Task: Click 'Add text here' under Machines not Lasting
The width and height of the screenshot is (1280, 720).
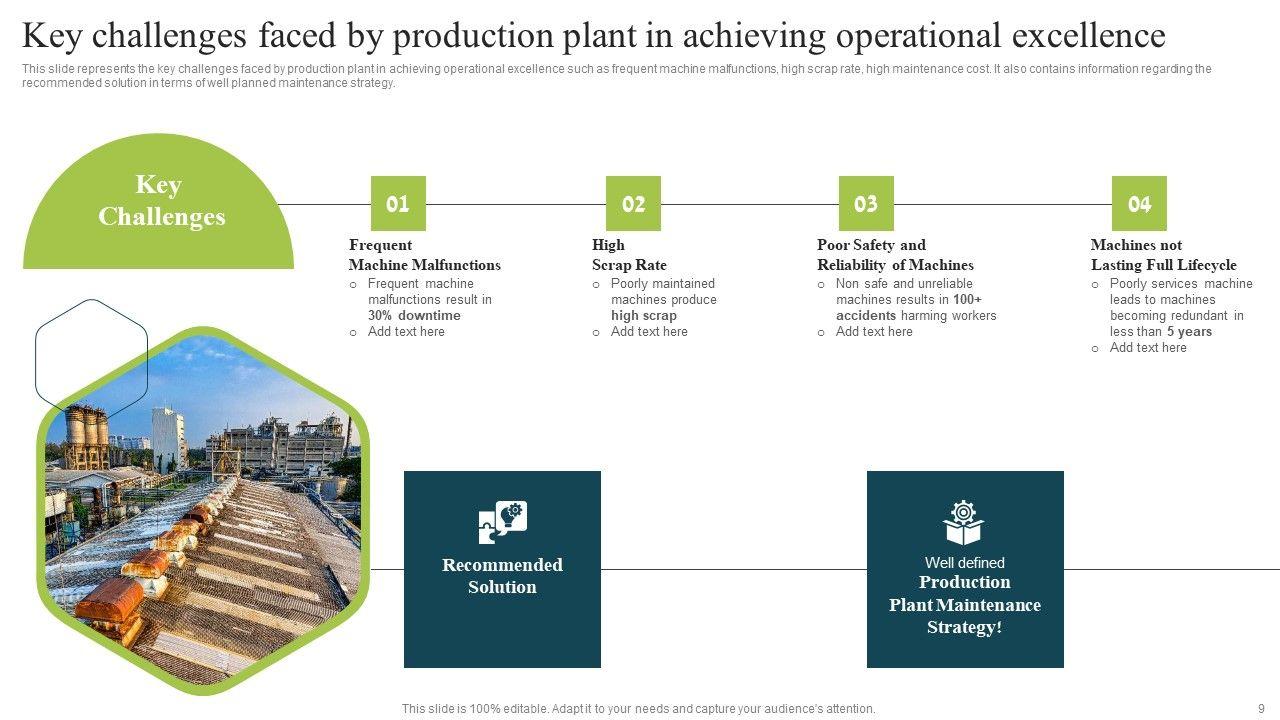Action: tap(1148, 348)
